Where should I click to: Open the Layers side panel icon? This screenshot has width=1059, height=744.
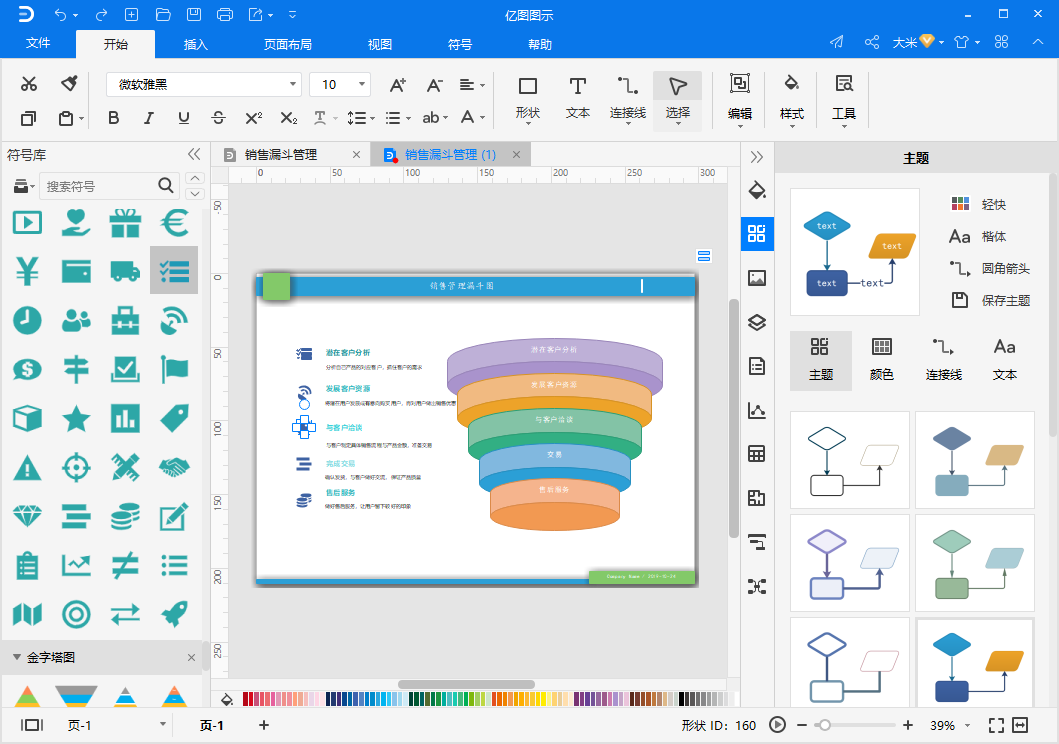(x=757, y=322)
